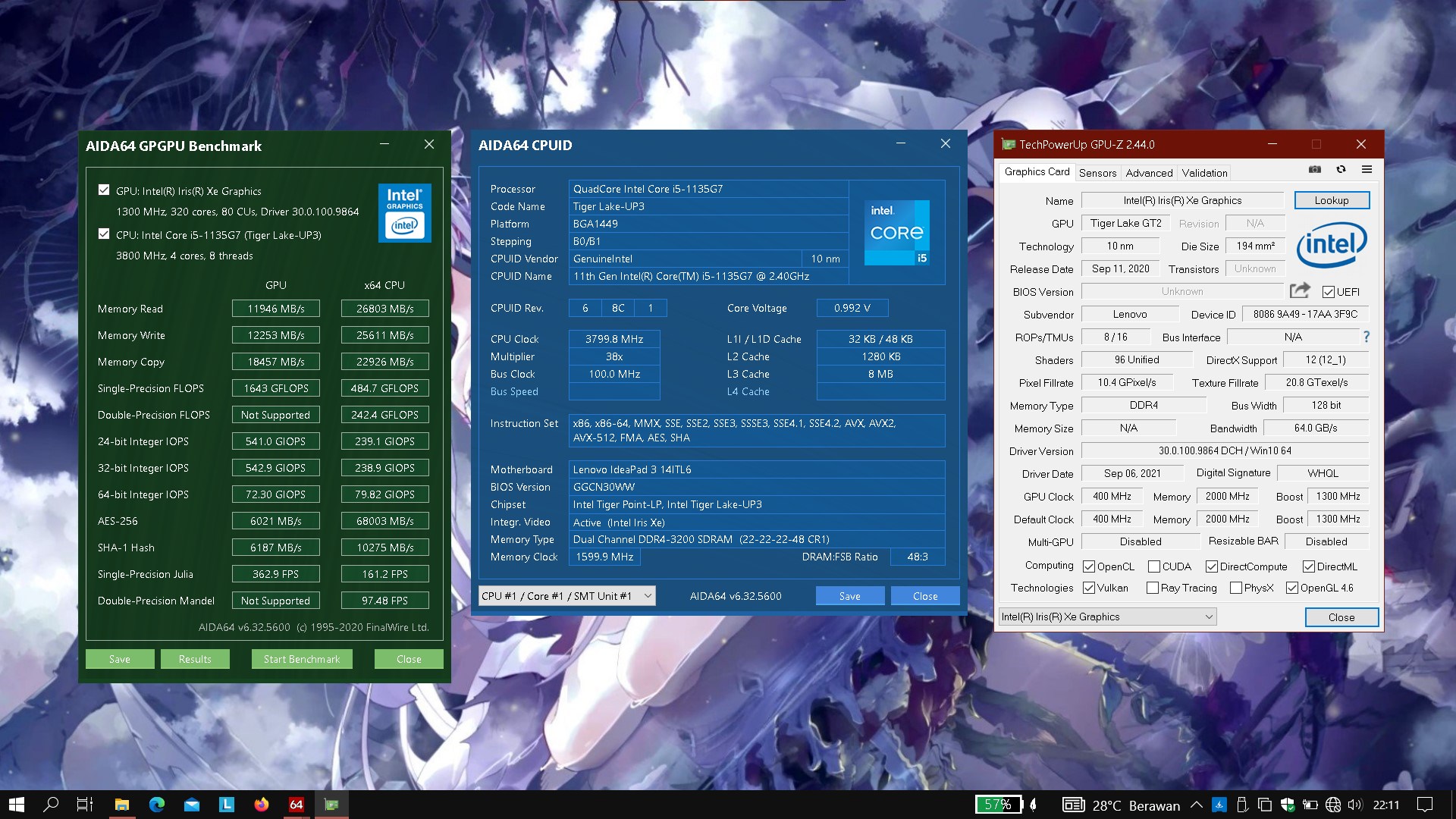This screenshot has height=819, width=1456.
Task: Click the GPU Name field in GPU-Z
Action: [1182, 200]
